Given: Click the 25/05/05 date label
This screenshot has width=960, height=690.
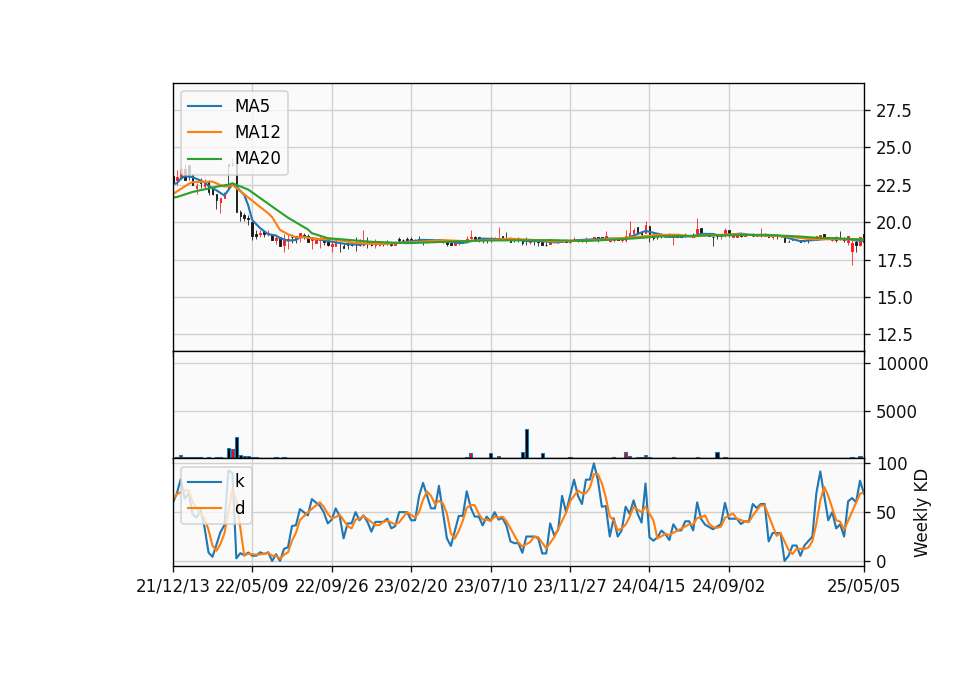Looking at the screenshot, I should point(863,586).
